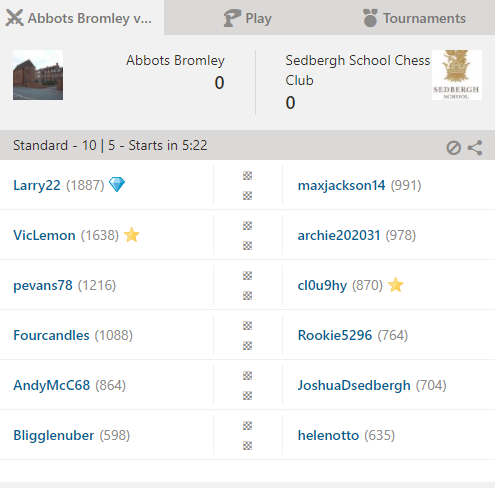Click the share icon in match header
495x488 pixels.
[475, 148]
